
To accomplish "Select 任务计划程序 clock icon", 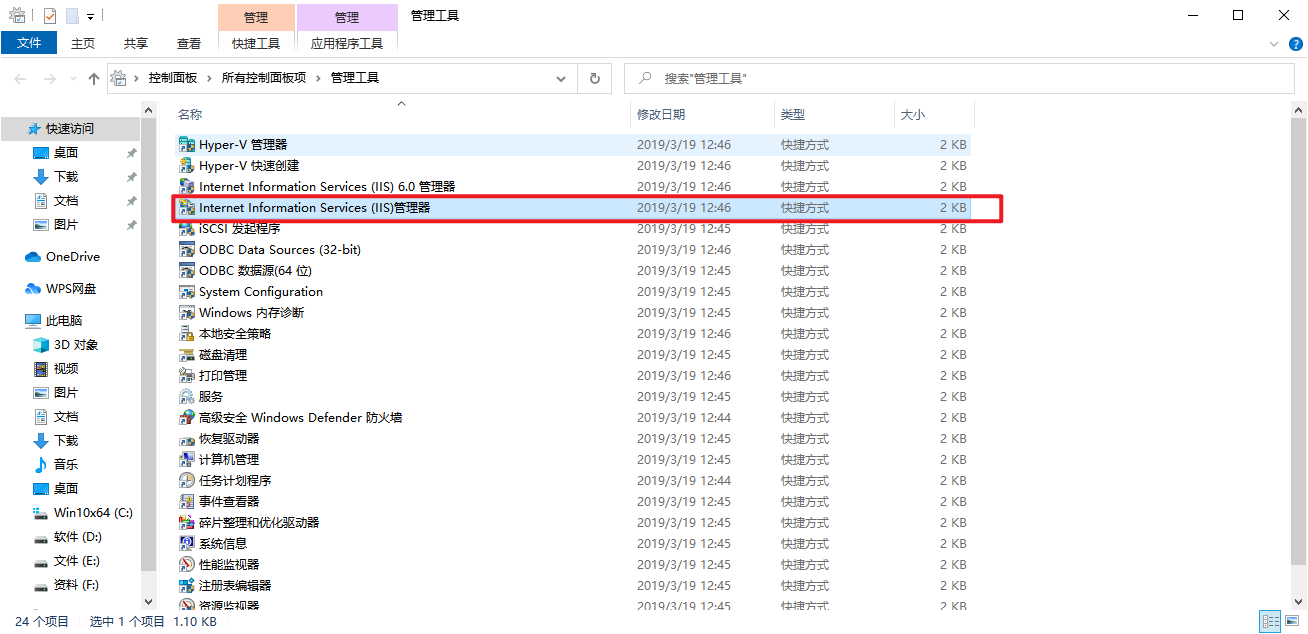I will pos(186,481).
